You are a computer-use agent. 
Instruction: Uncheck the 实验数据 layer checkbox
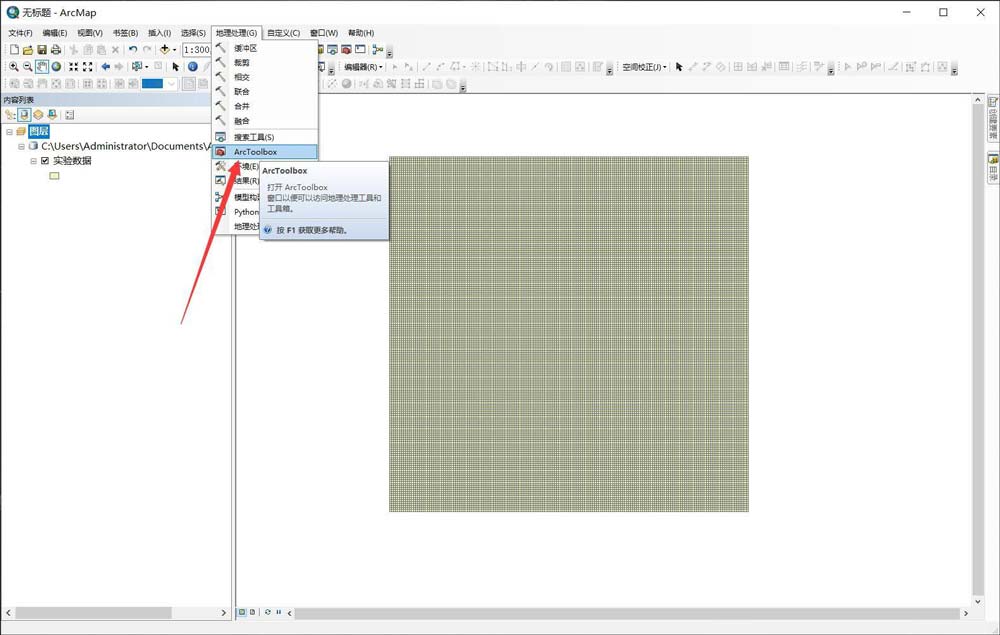(x=45, y=161)
